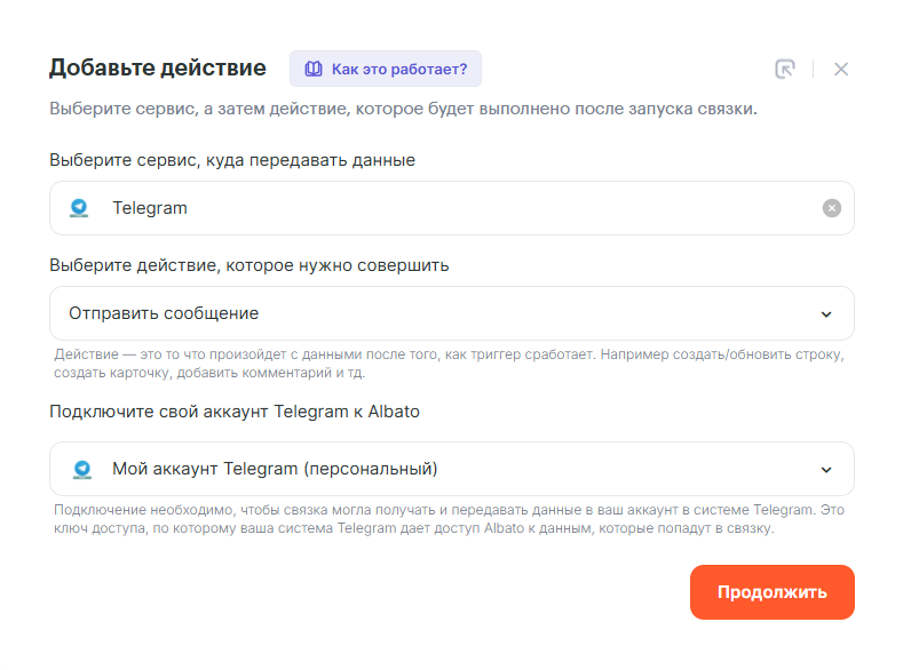This screenshot has height=670, width=904.
Task: Click the subtitle 'Выберите сервис, а затем действие'
Action: point(403,108)
